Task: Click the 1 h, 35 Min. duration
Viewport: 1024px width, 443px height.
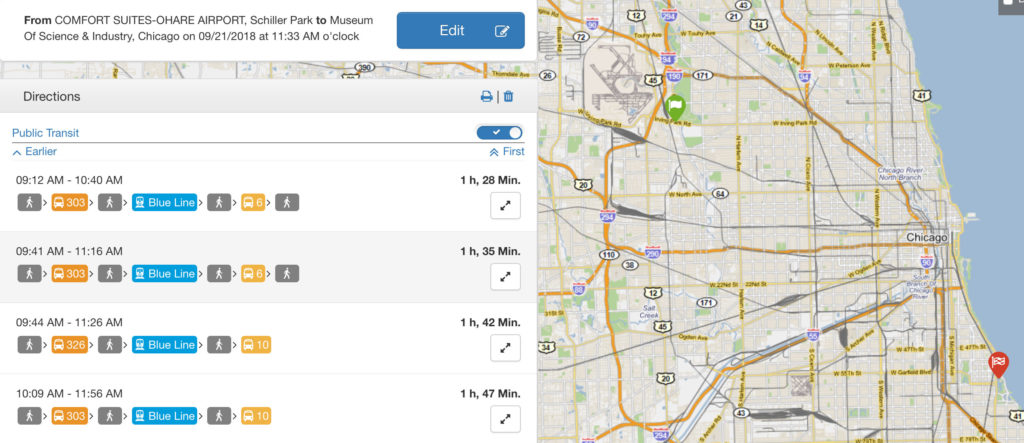Action: point(490,251)
